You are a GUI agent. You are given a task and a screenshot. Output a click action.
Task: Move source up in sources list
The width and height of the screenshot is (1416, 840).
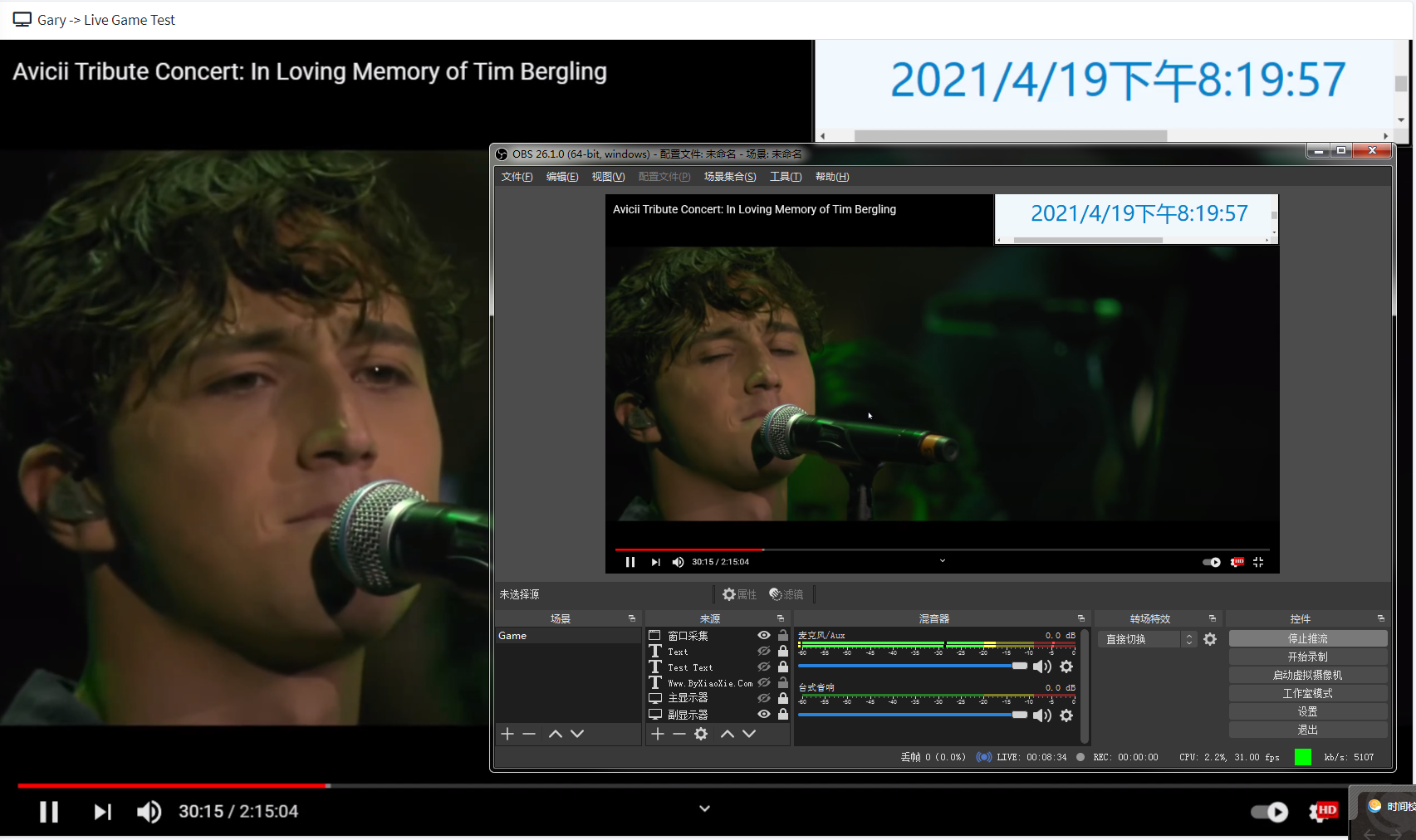coord(728,734)
